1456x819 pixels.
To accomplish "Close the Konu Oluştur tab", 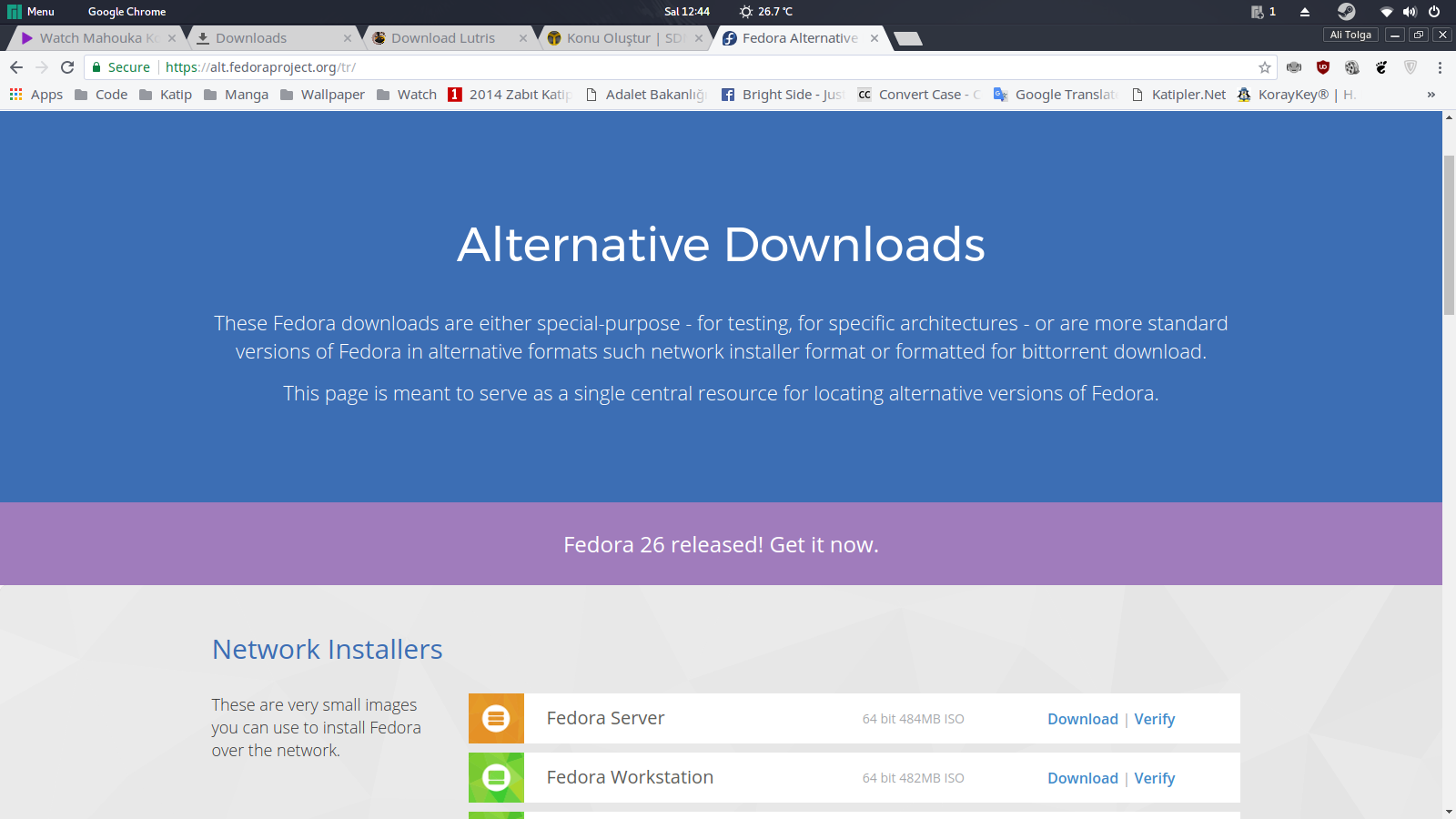I will (x=699, y=38).
